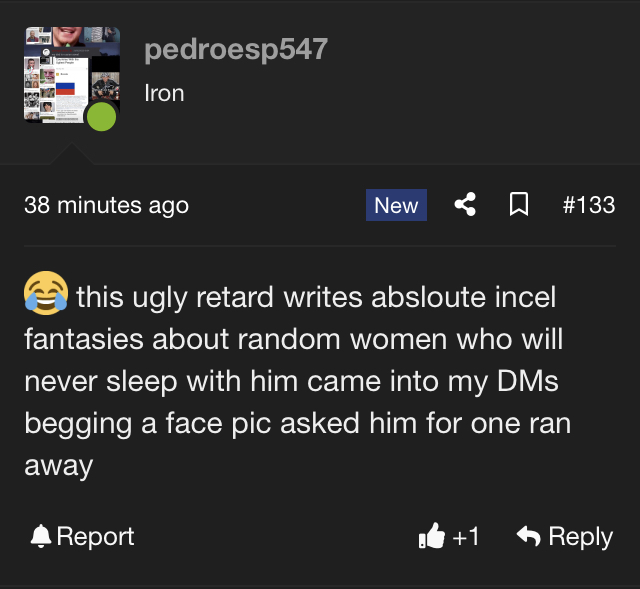Bookmark this post with the bookmark icon
Screen dimensions: 640x589
click(x=519, y=204)
